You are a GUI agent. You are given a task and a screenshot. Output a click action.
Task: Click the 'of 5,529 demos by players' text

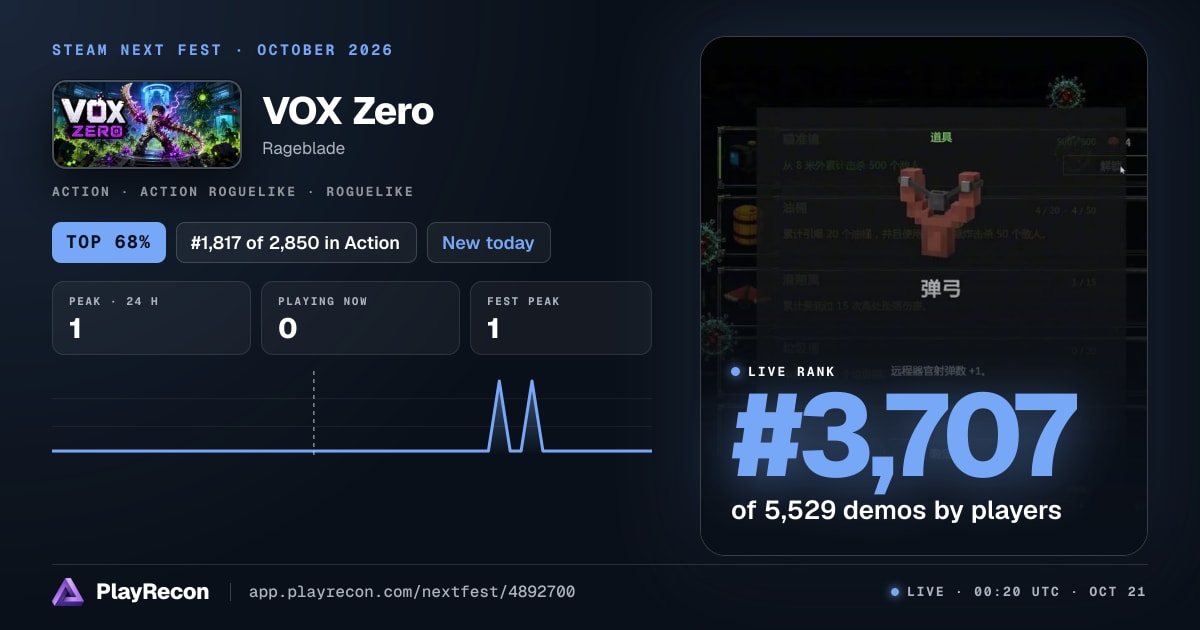coord(896,510)
